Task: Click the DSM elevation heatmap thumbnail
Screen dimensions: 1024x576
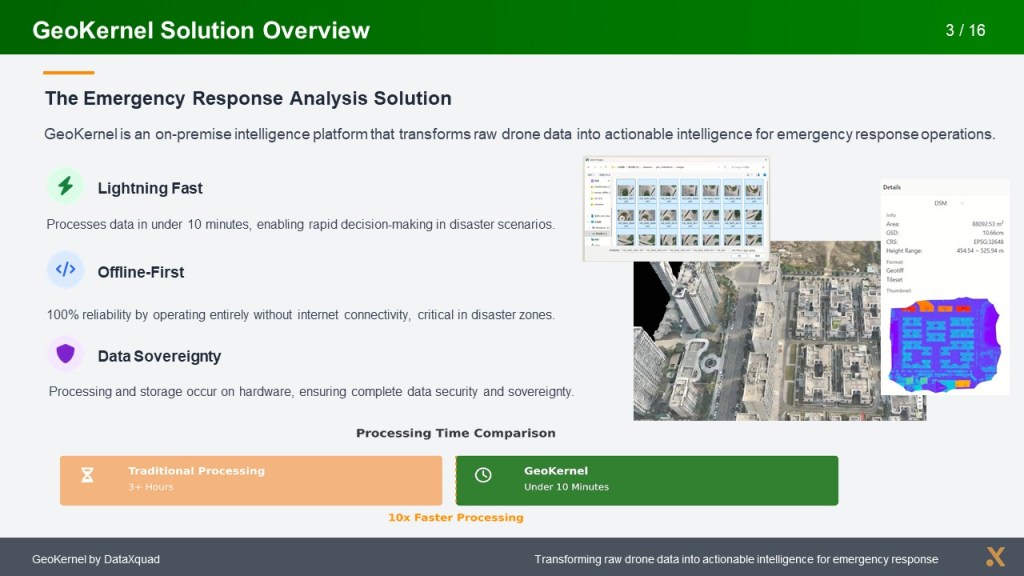Action: 943,343
